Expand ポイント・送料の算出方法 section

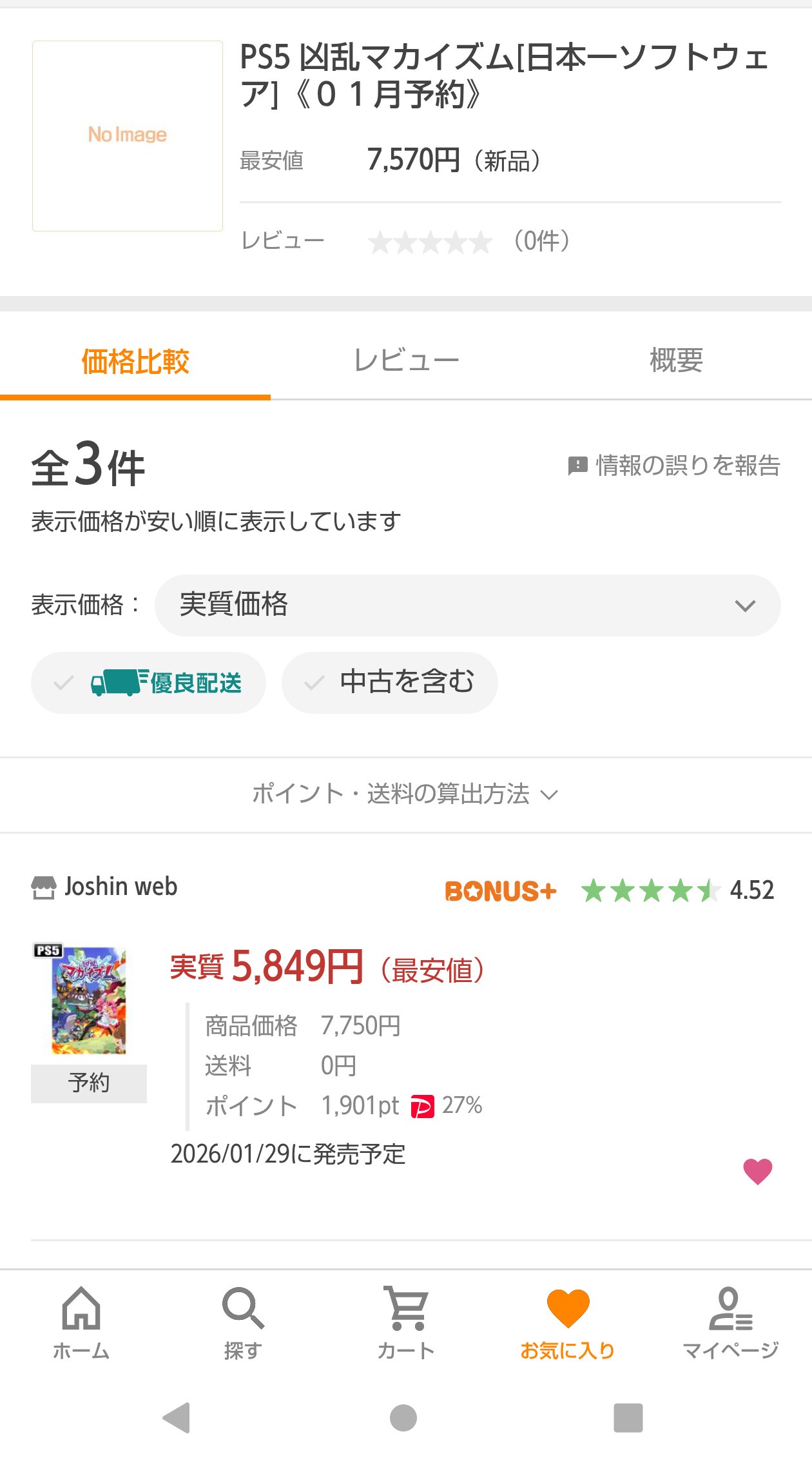405,794
